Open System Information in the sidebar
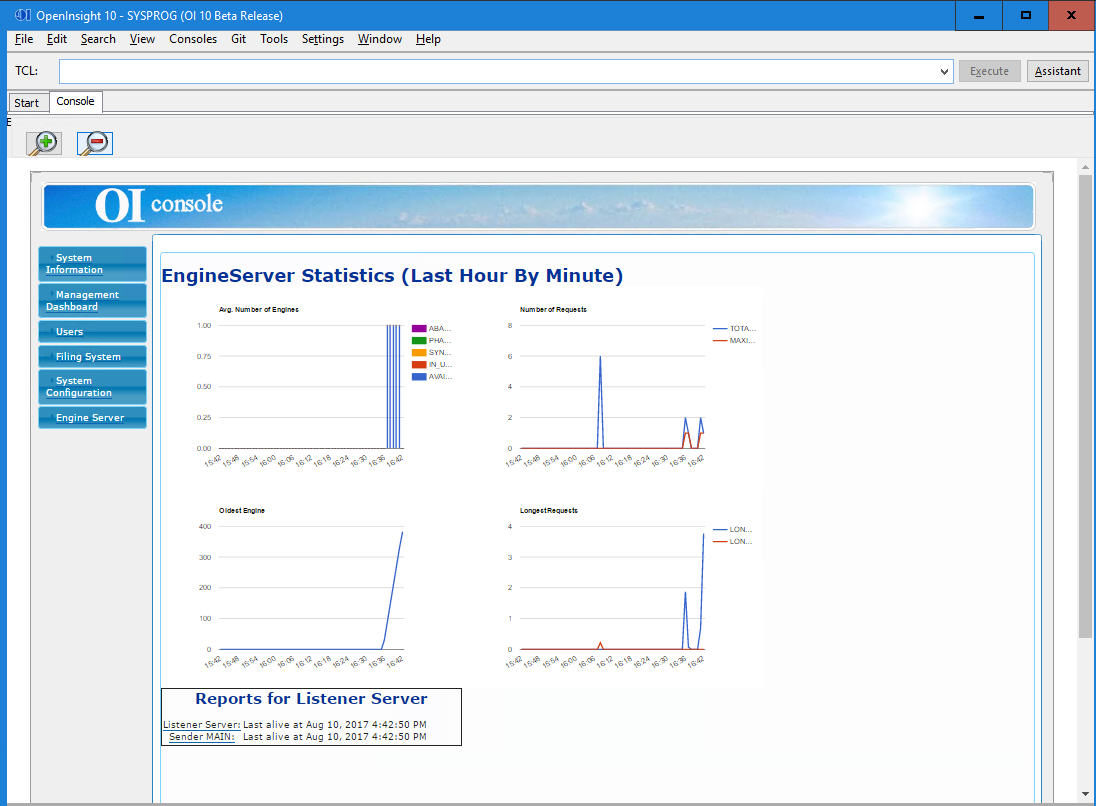1096x806 pixels. 92,264
